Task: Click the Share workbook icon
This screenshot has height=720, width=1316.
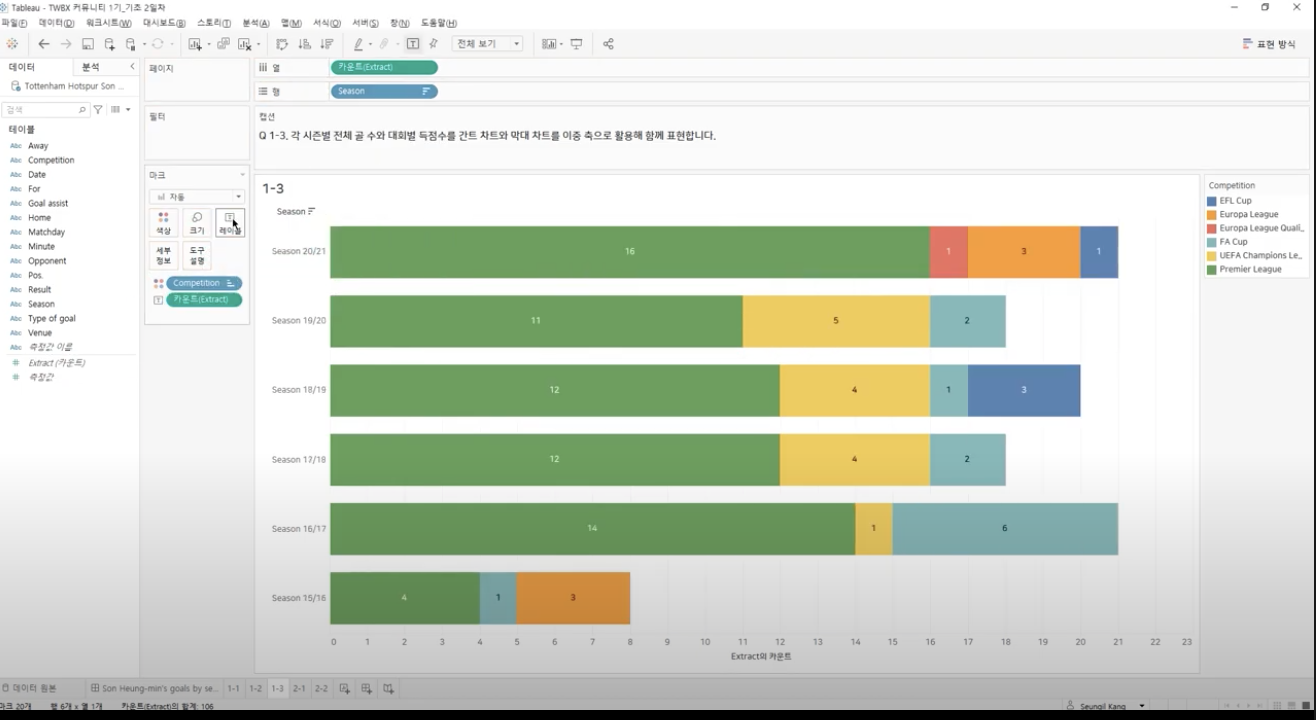Action: [x=608, y=44]
